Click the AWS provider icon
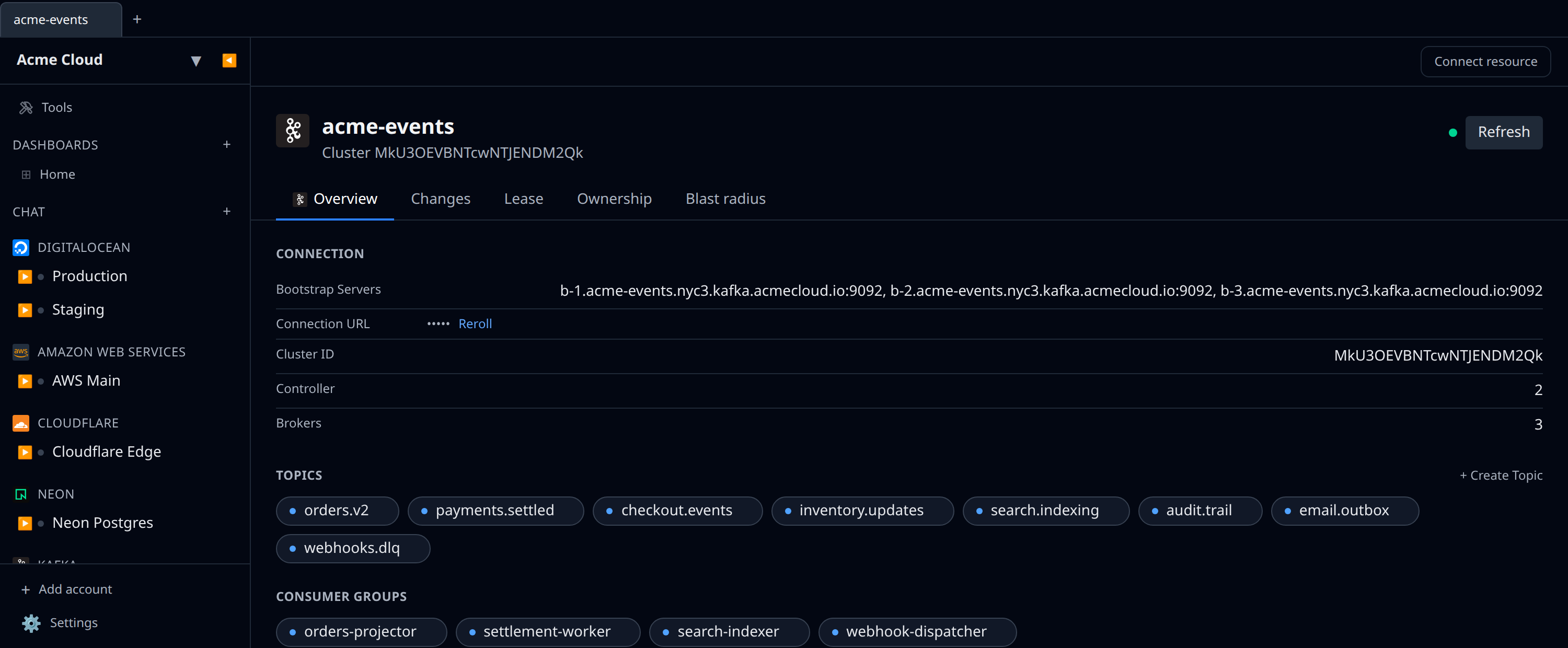This screenshot has height=648, width=1568. (21, 352)
